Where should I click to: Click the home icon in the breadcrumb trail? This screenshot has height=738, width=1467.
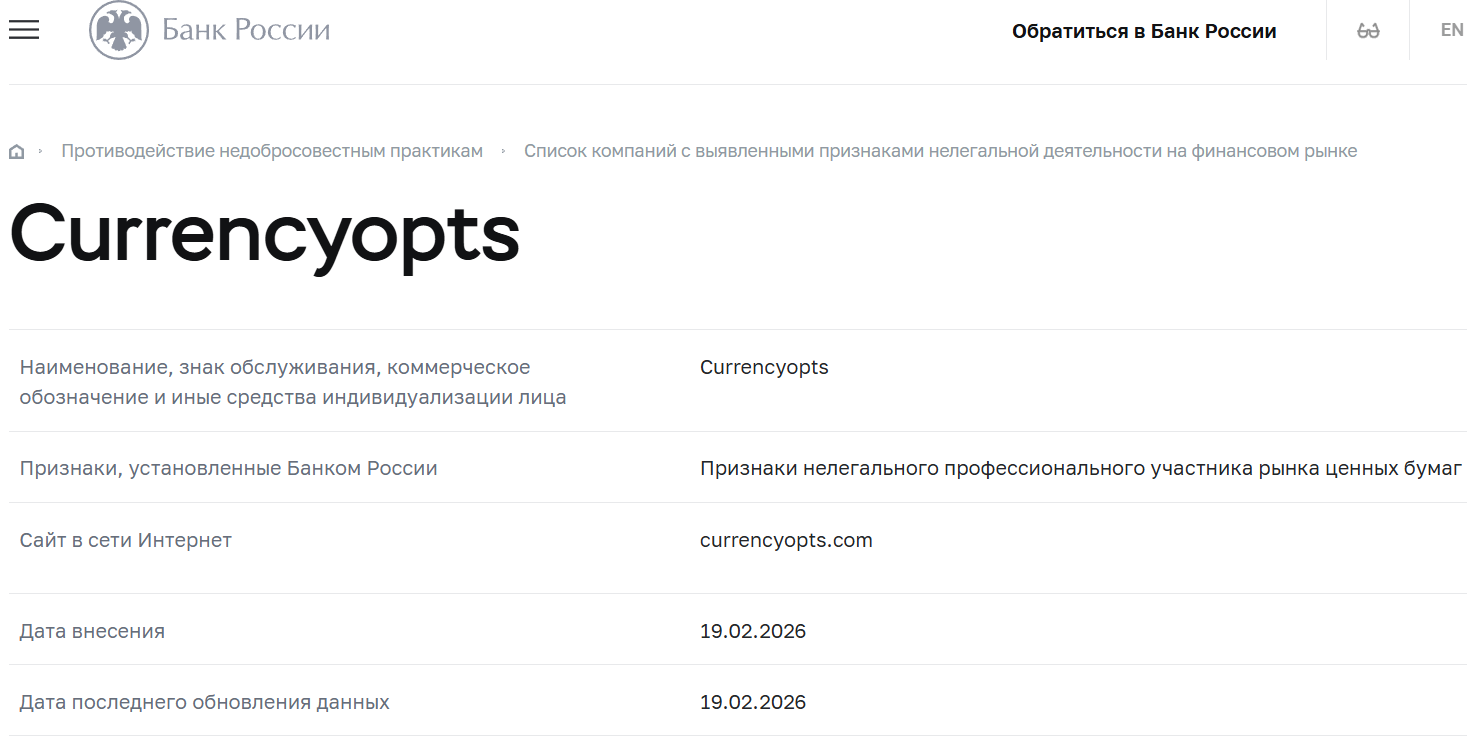pos(16,150)
